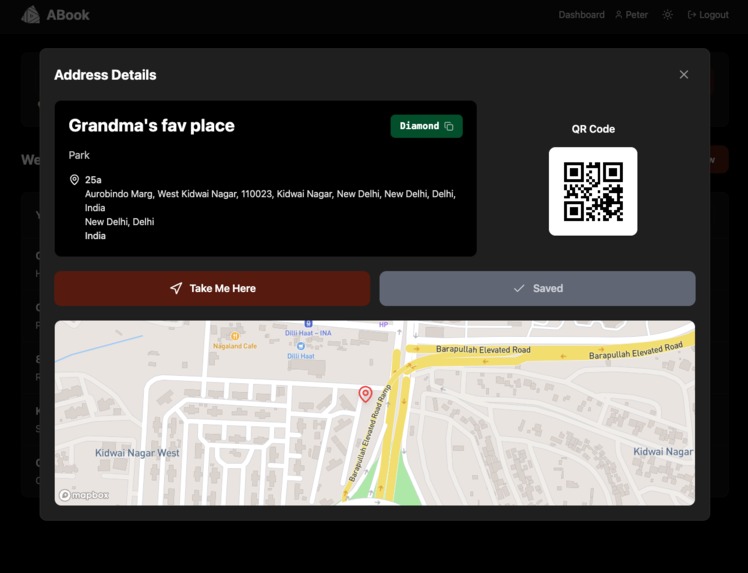Viewport: 748px width, 573px height.
Task: Click the Saved button
Action: pyautogui.click(x=537, y=288)
